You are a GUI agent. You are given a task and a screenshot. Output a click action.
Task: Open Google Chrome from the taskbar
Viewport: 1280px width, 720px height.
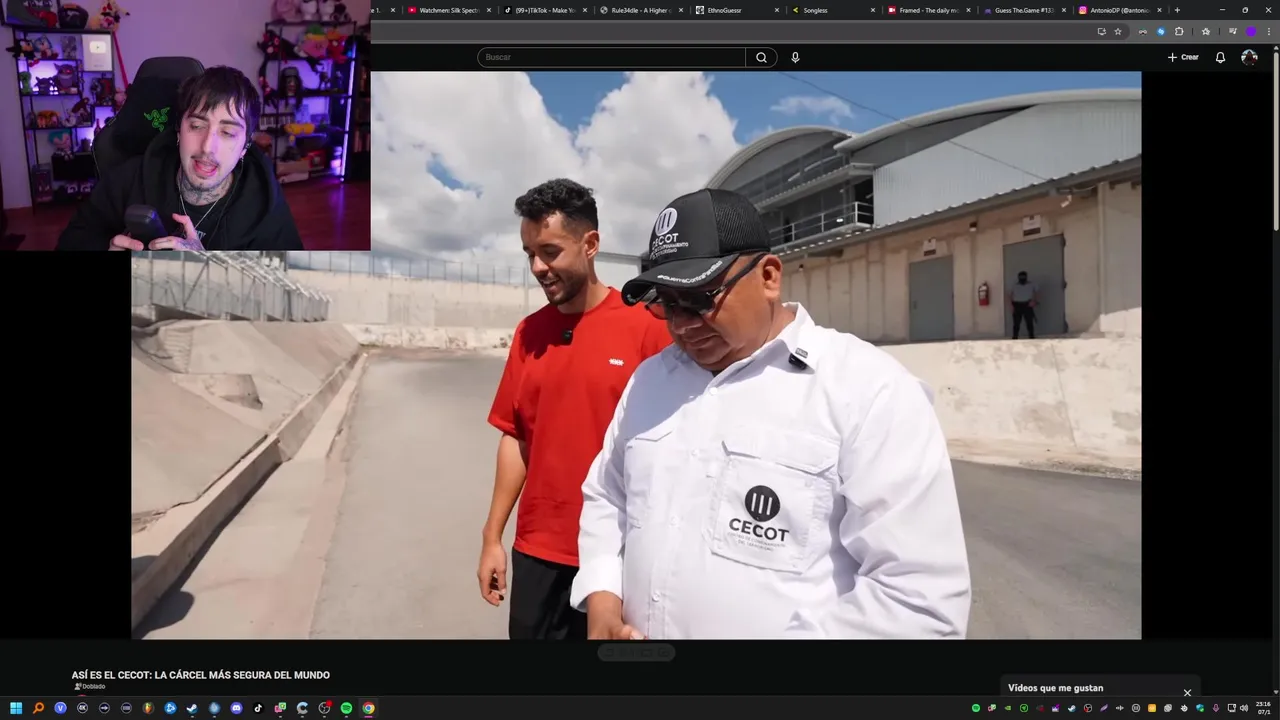pyautogui.click(x=368, y=708)
